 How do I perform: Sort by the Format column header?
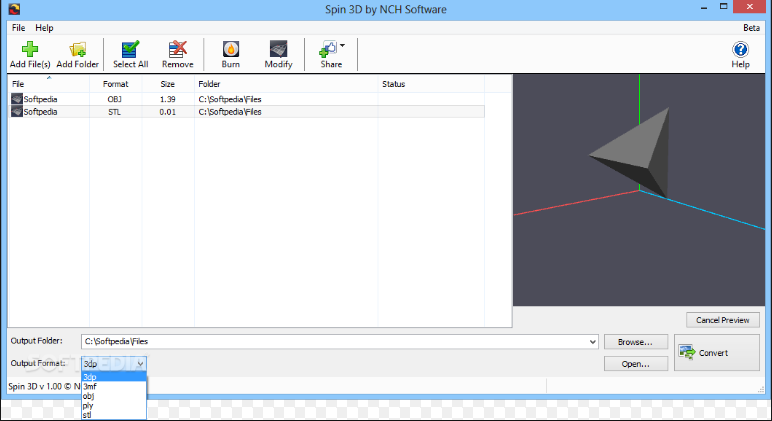[x=116, y=84]
